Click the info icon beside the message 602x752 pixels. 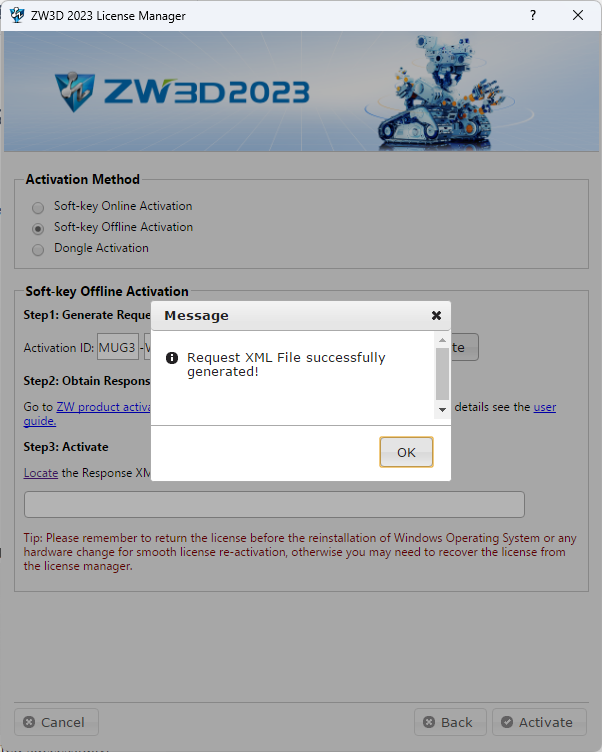tap(172, 358)
